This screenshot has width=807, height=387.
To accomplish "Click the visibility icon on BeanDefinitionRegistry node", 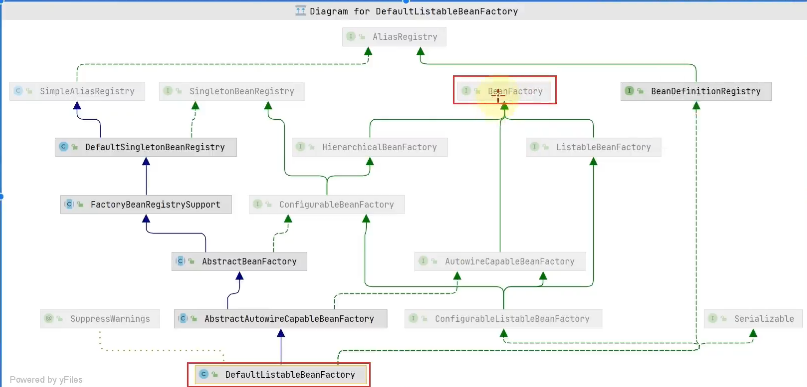I will pos(640,91).
